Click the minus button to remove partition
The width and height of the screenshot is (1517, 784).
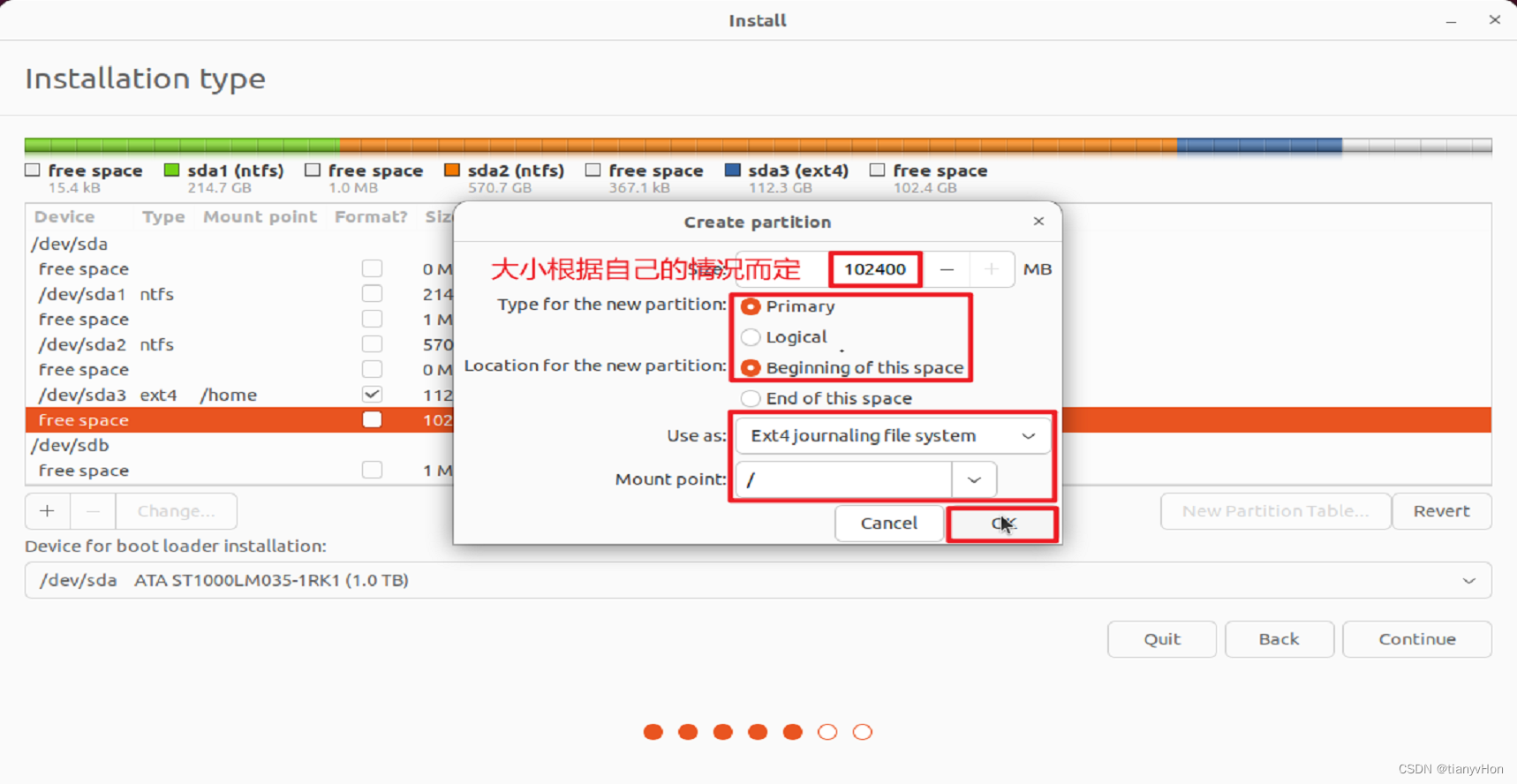93,511
